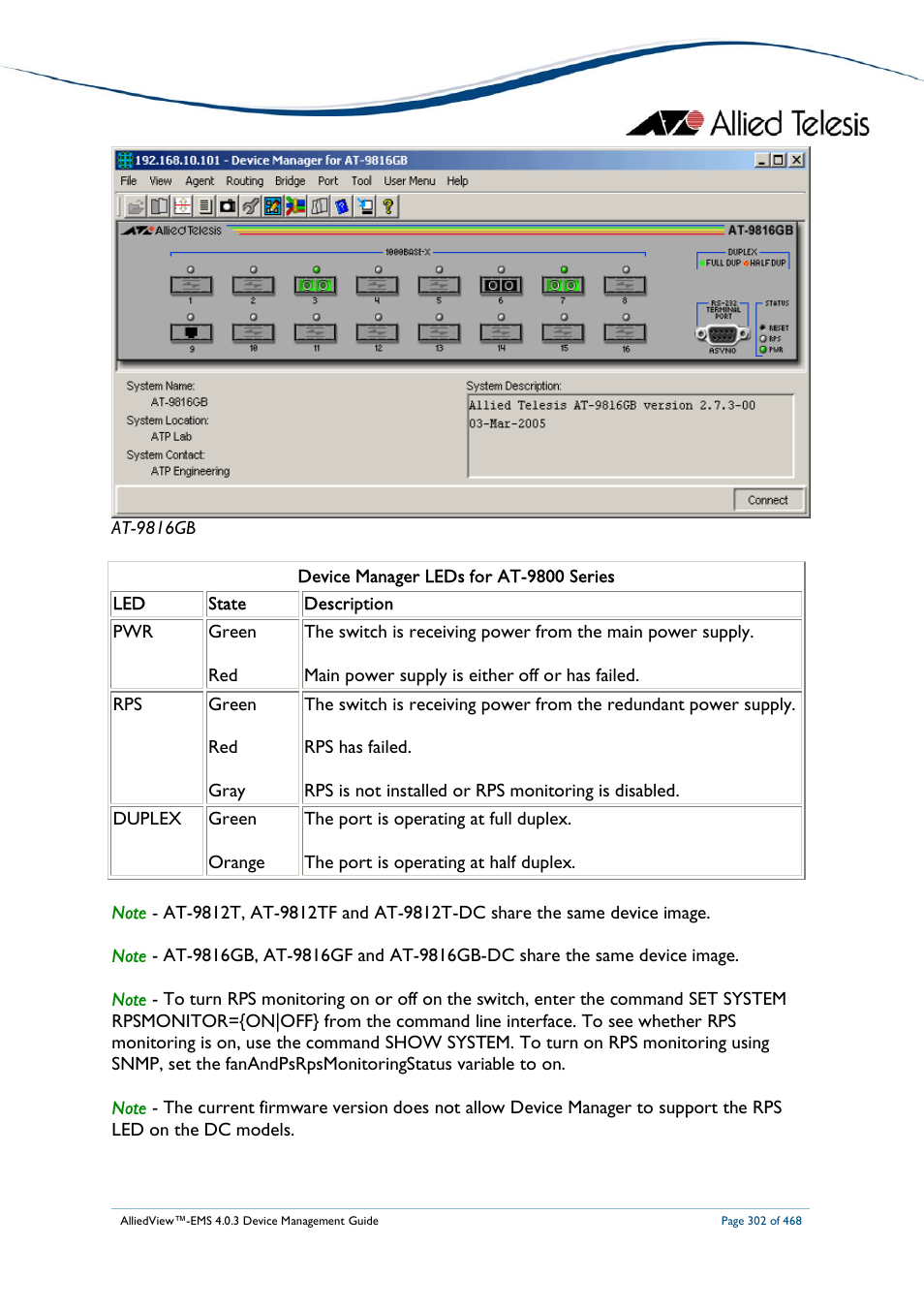Select active green port 7

[563, 285]
